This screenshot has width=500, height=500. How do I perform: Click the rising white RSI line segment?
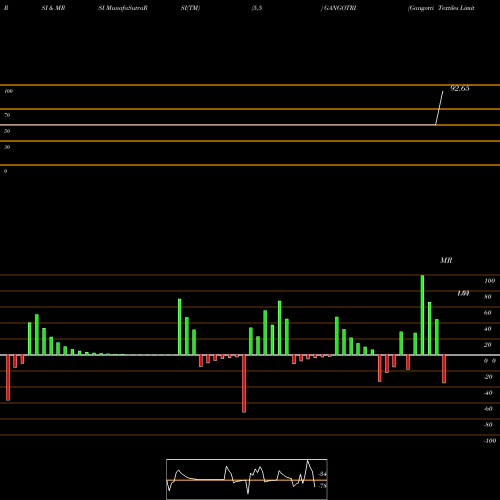[x=439, y=108]
